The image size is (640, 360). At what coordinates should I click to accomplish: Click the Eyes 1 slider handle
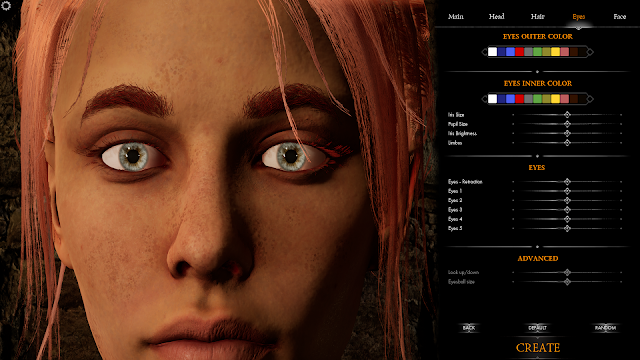coord(567,191)
